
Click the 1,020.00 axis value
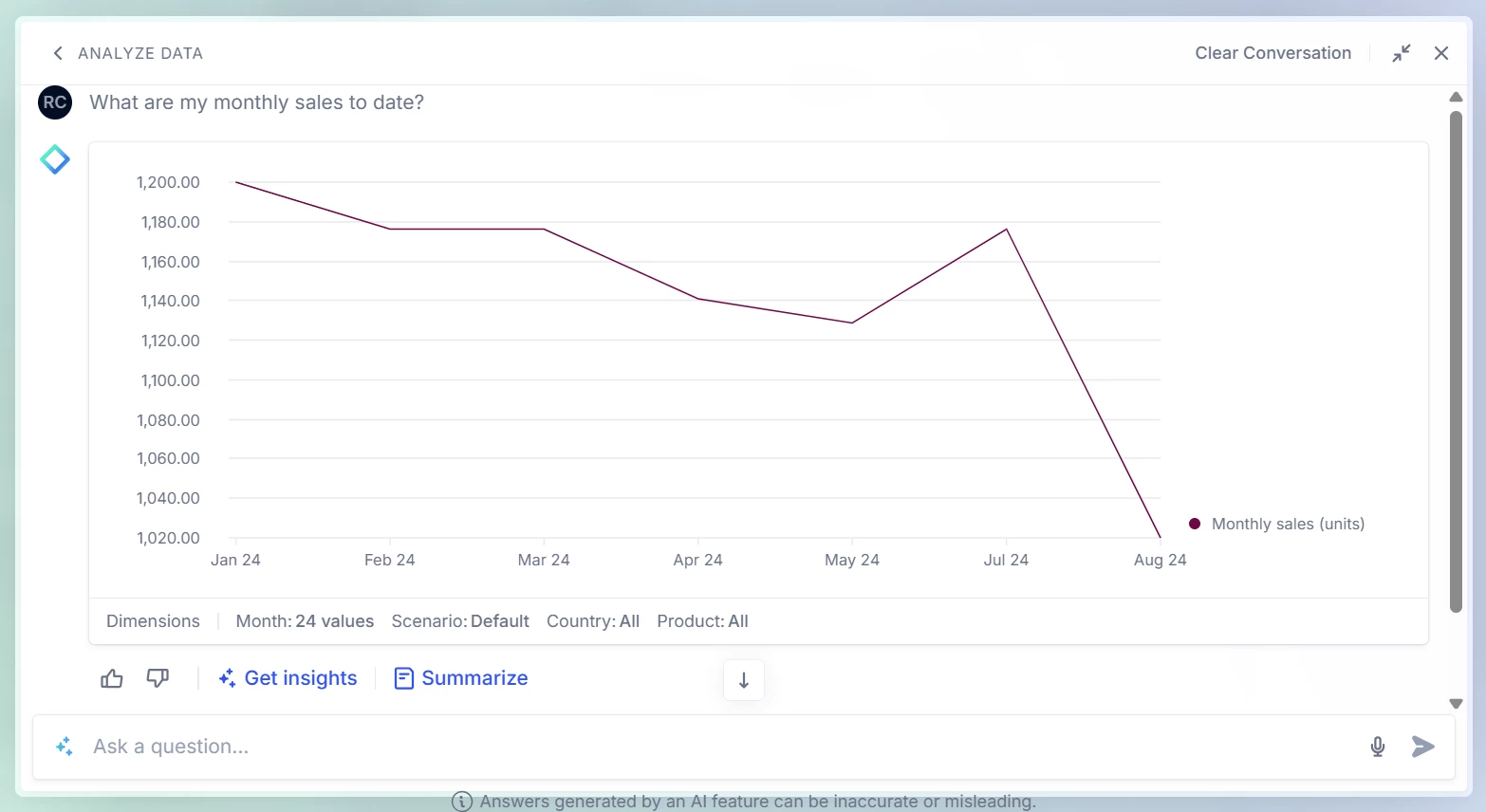tap(168, 538)
